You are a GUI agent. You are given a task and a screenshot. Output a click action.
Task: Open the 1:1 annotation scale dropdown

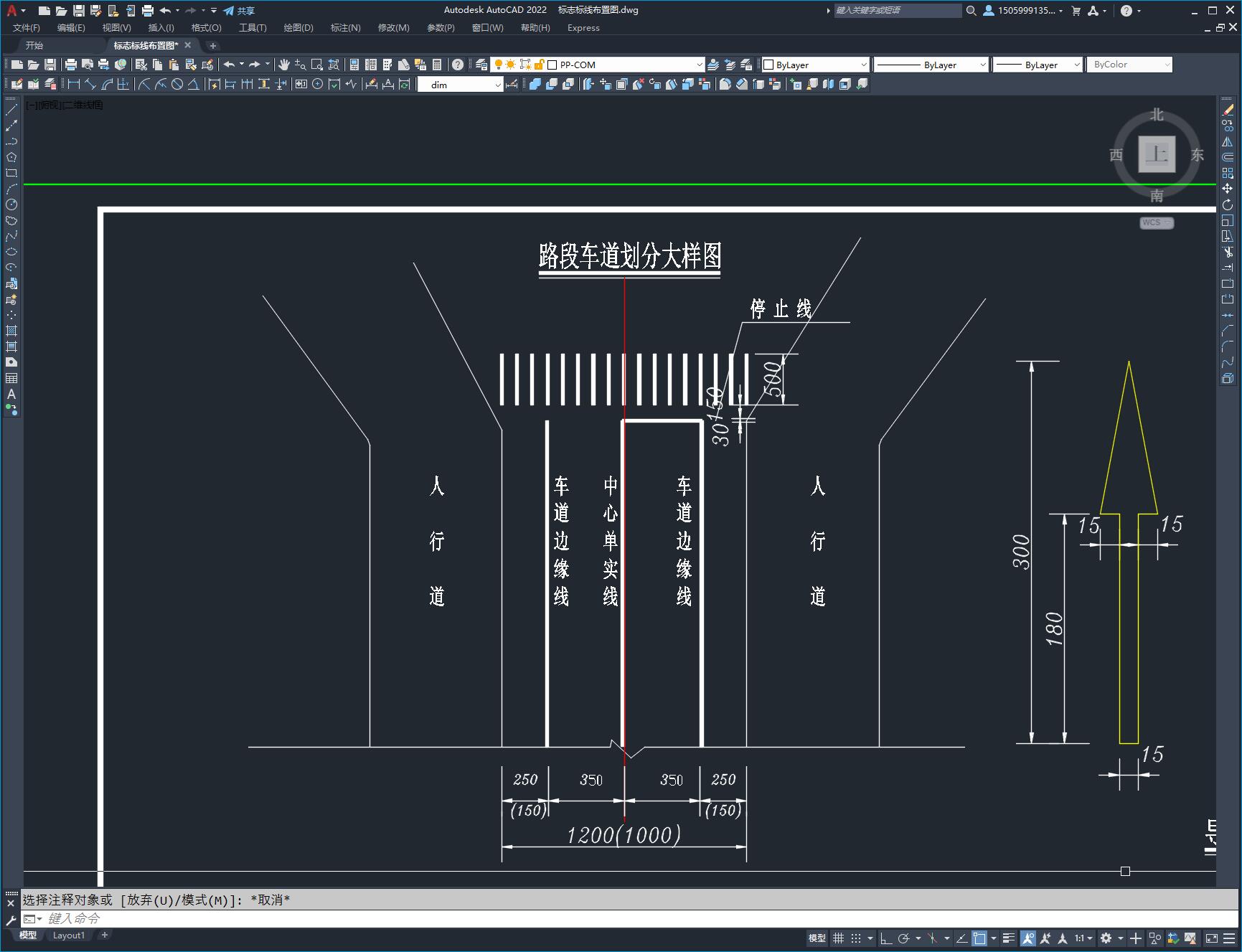(x=1083, y=938)
